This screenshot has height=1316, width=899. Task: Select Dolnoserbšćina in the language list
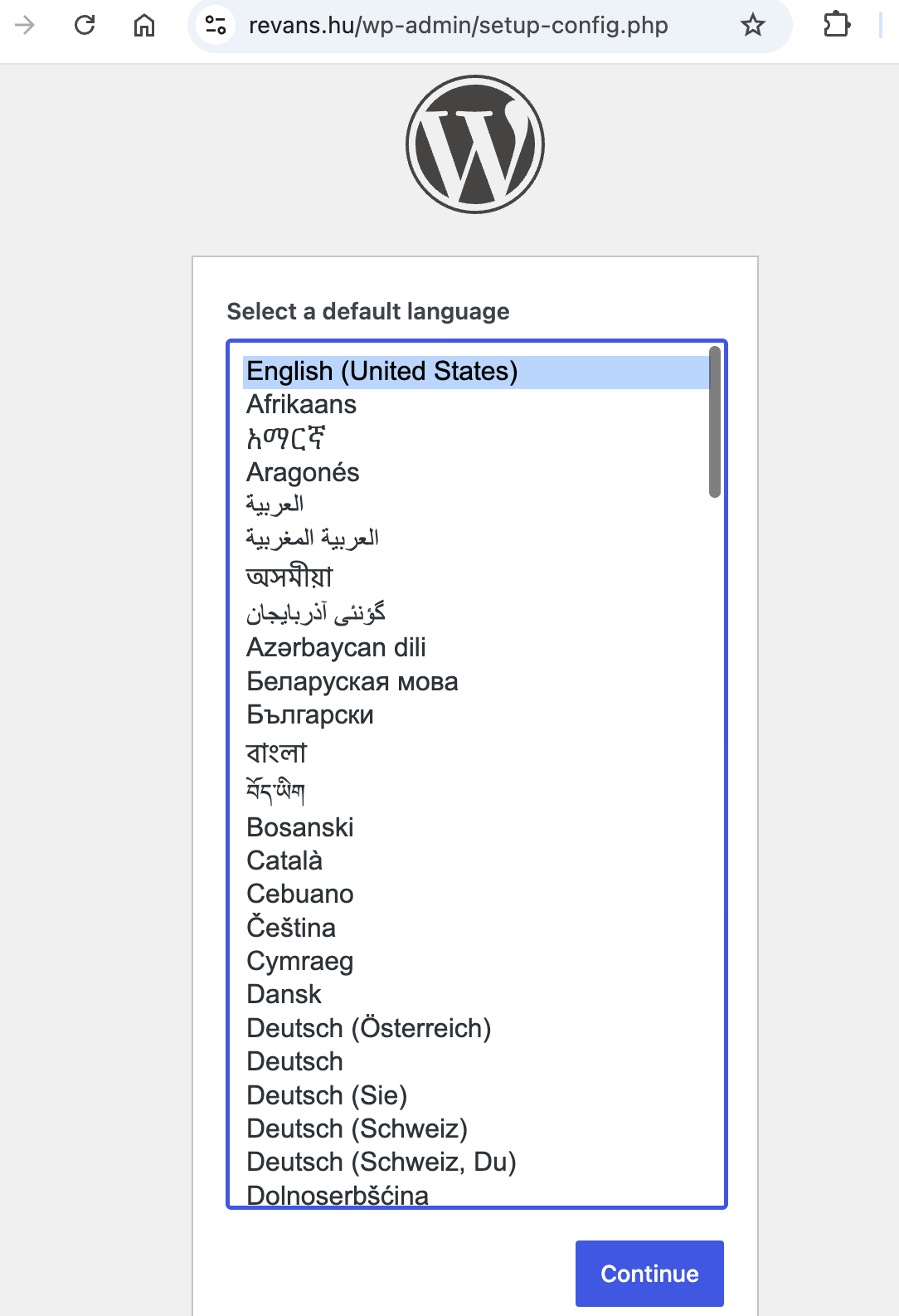point(476,1193)
